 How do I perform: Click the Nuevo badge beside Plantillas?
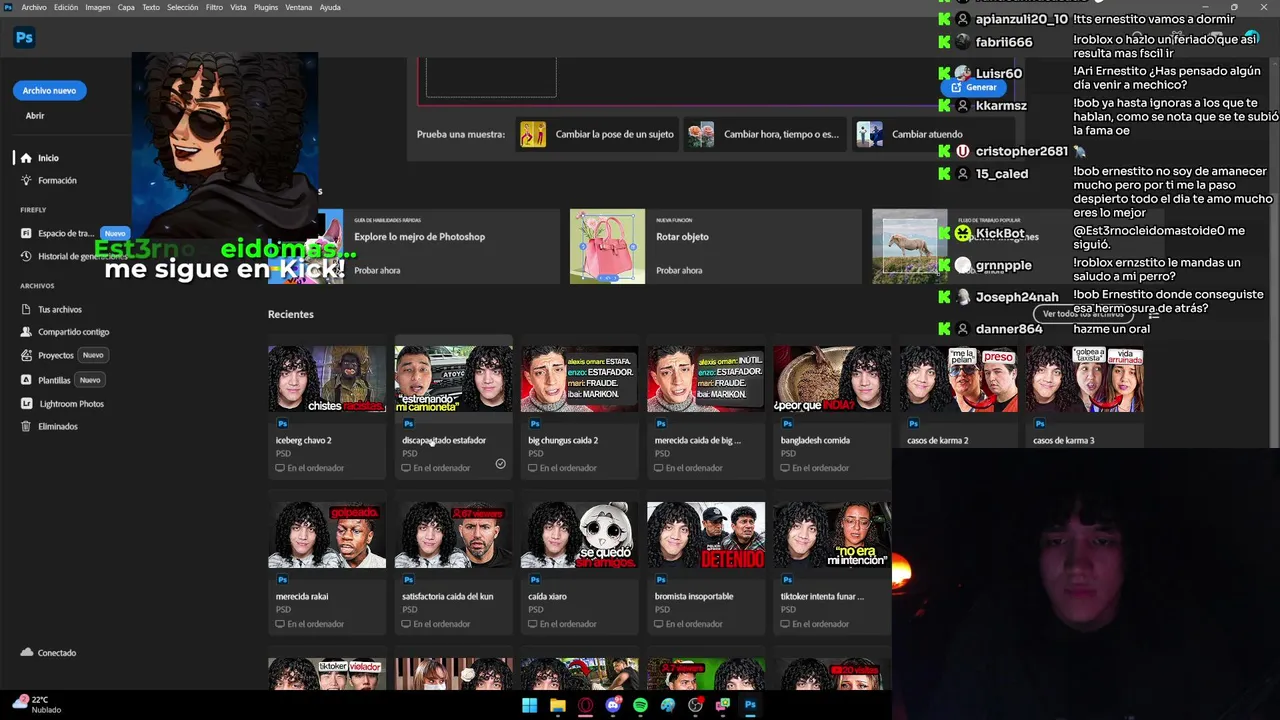coord(90,380)
